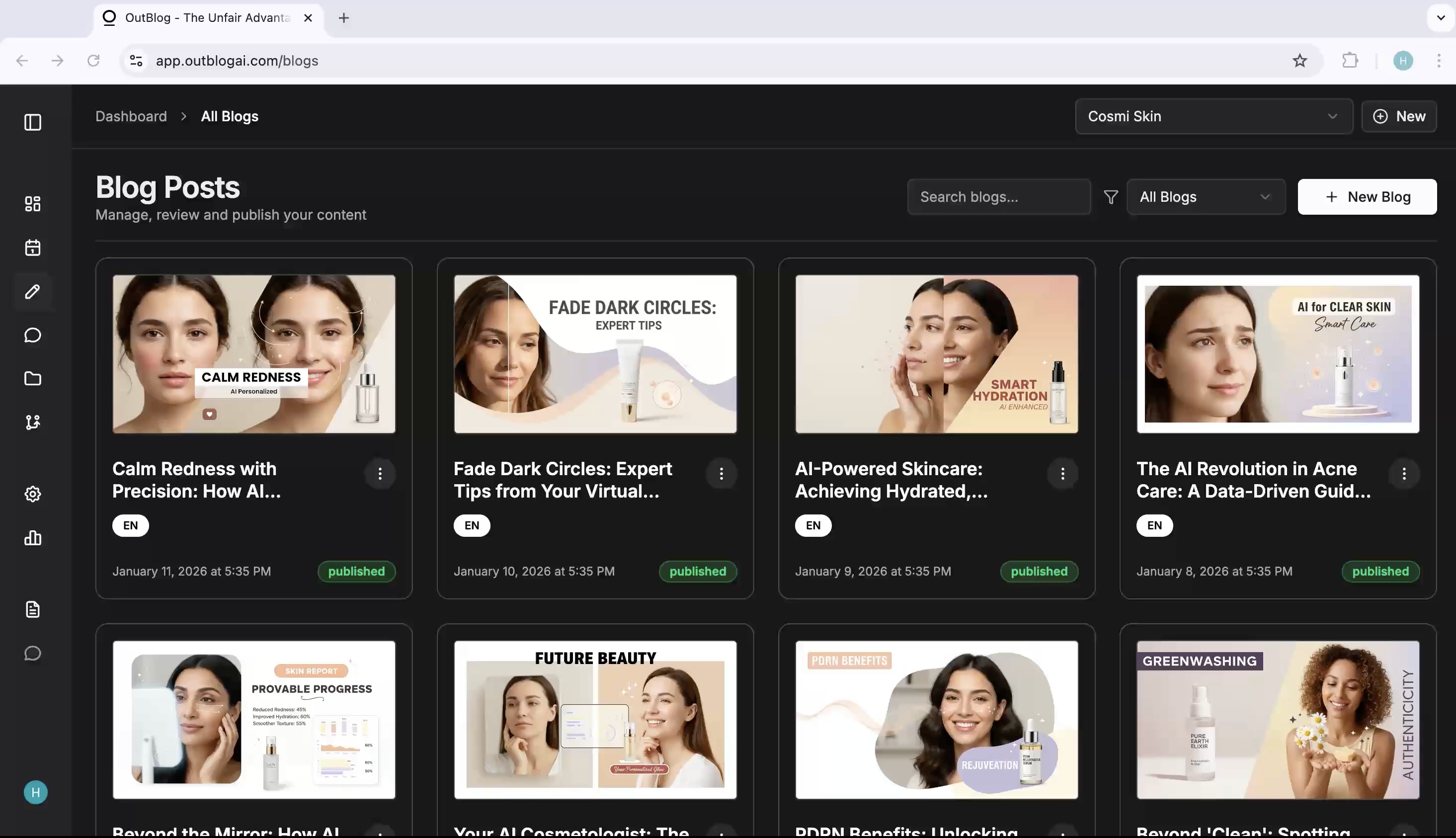The image size is (1456, 838).
Task: Toggle the sidebar panel icon
Action: pos(33,122)
